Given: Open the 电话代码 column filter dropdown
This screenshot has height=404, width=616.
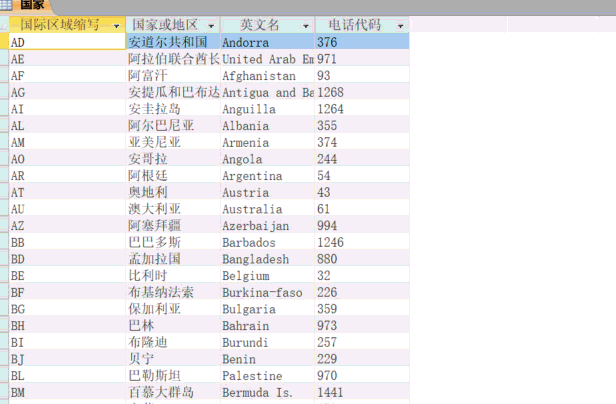Looking at the screenshot, I should point(400,26).
